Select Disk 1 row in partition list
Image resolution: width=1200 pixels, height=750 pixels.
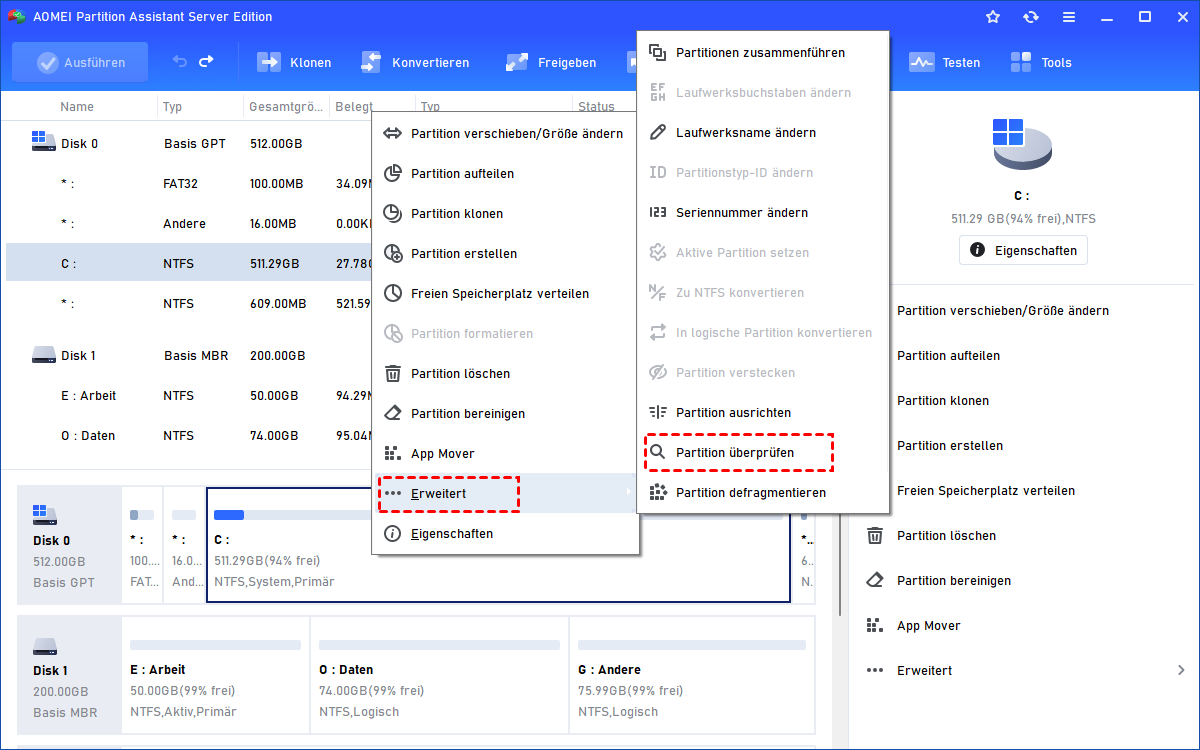188,355
